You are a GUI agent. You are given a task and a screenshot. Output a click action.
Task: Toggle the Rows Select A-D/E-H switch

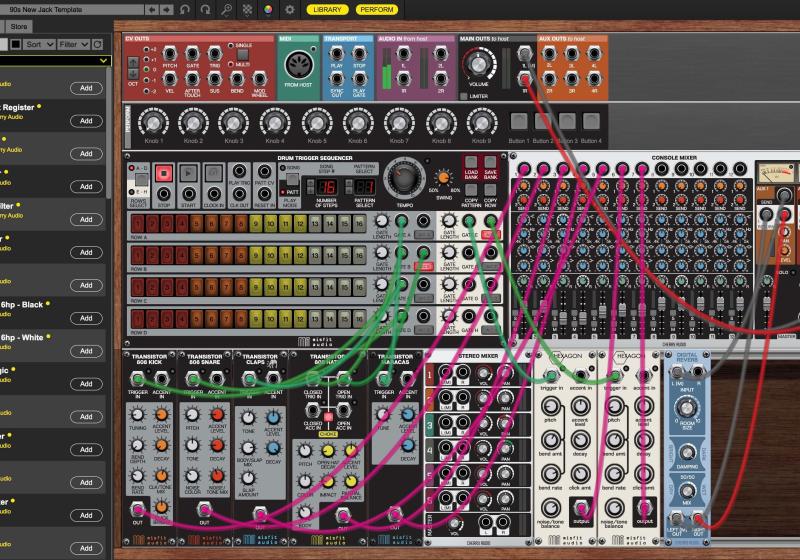[141, 180]
